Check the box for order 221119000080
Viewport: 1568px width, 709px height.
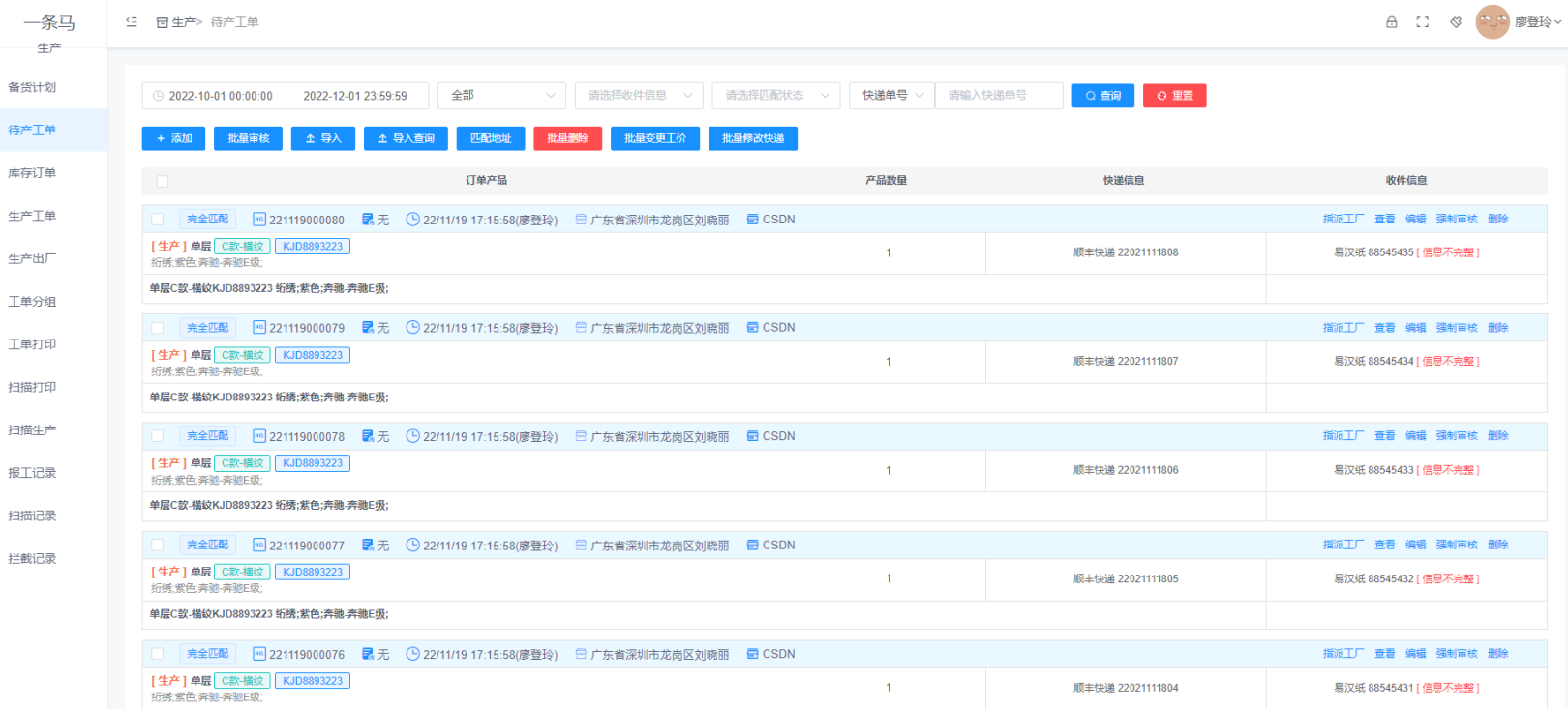158,220
